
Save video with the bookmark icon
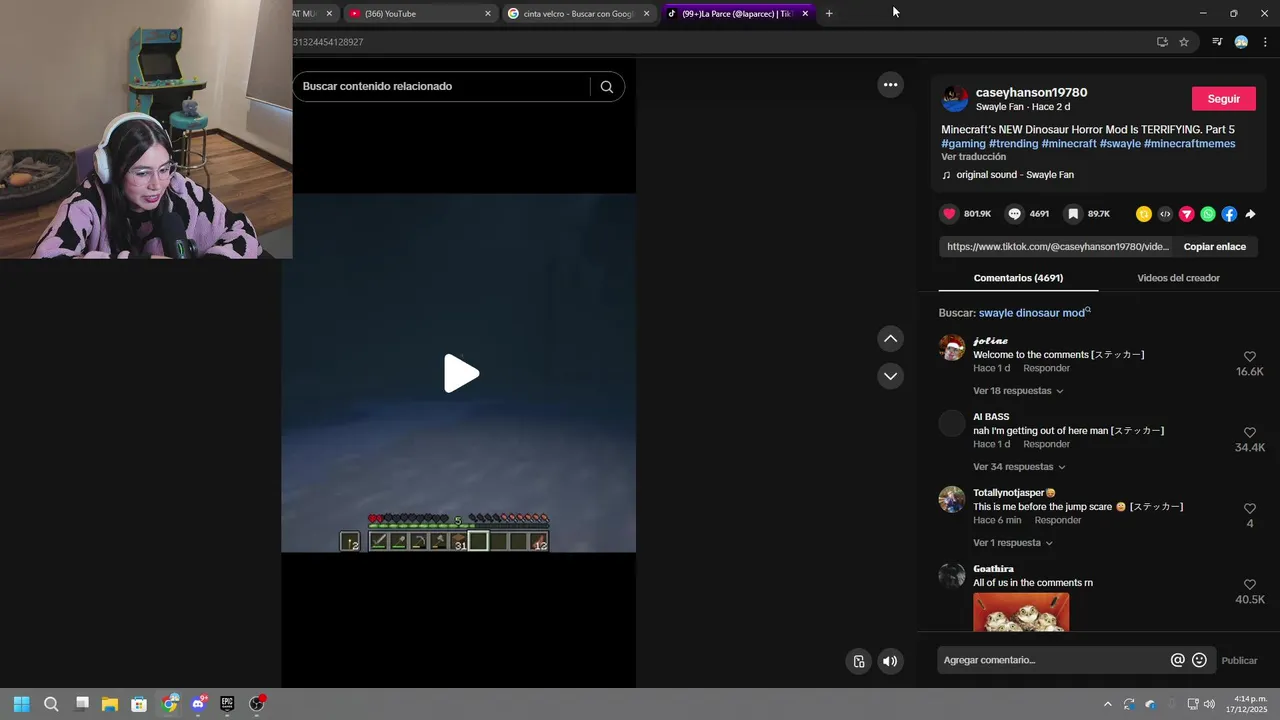[x=1073, y=214]
